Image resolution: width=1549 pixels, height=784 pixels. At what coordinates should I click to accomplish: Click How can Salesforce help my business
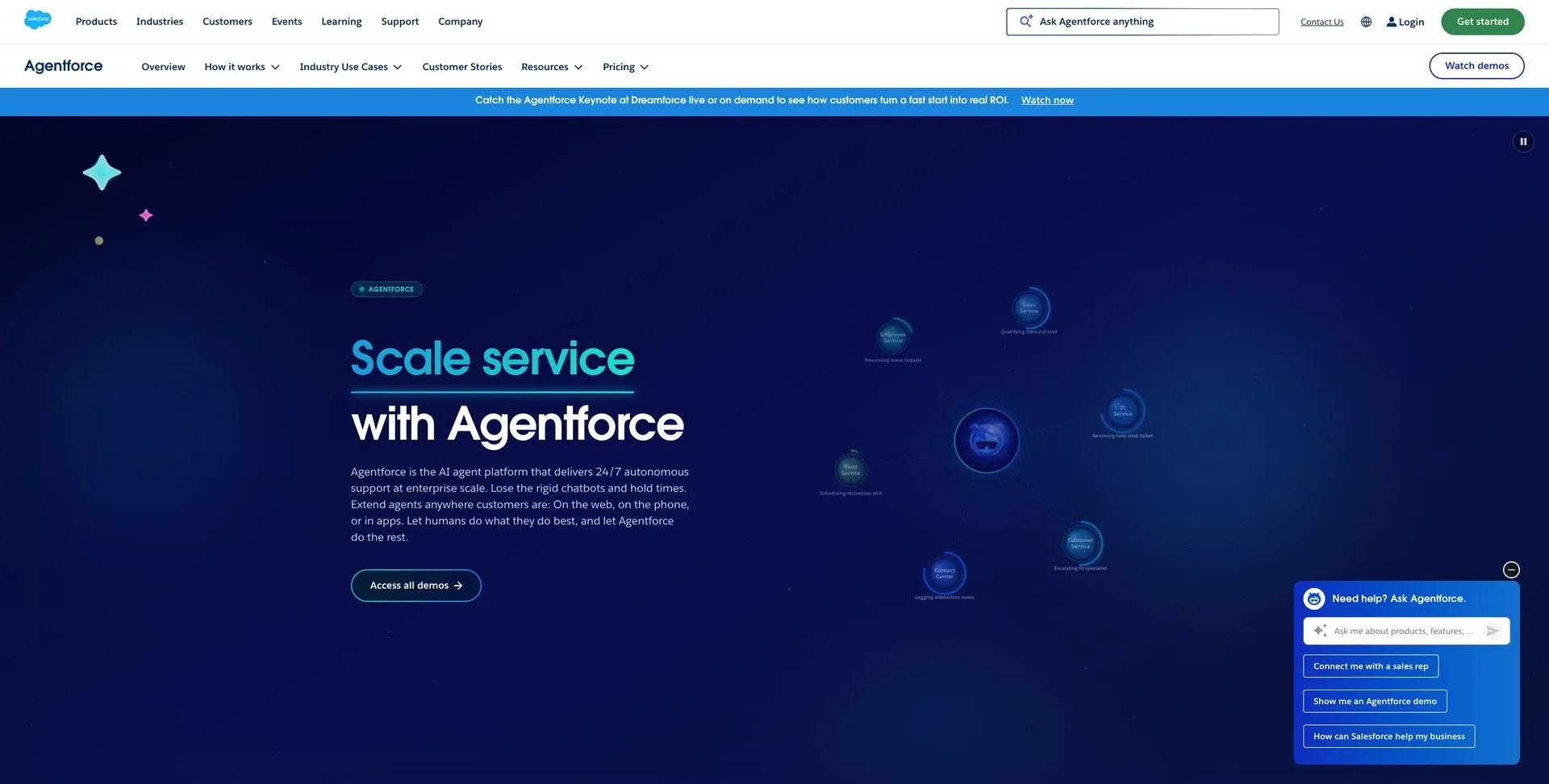[x=1388, y=736]
